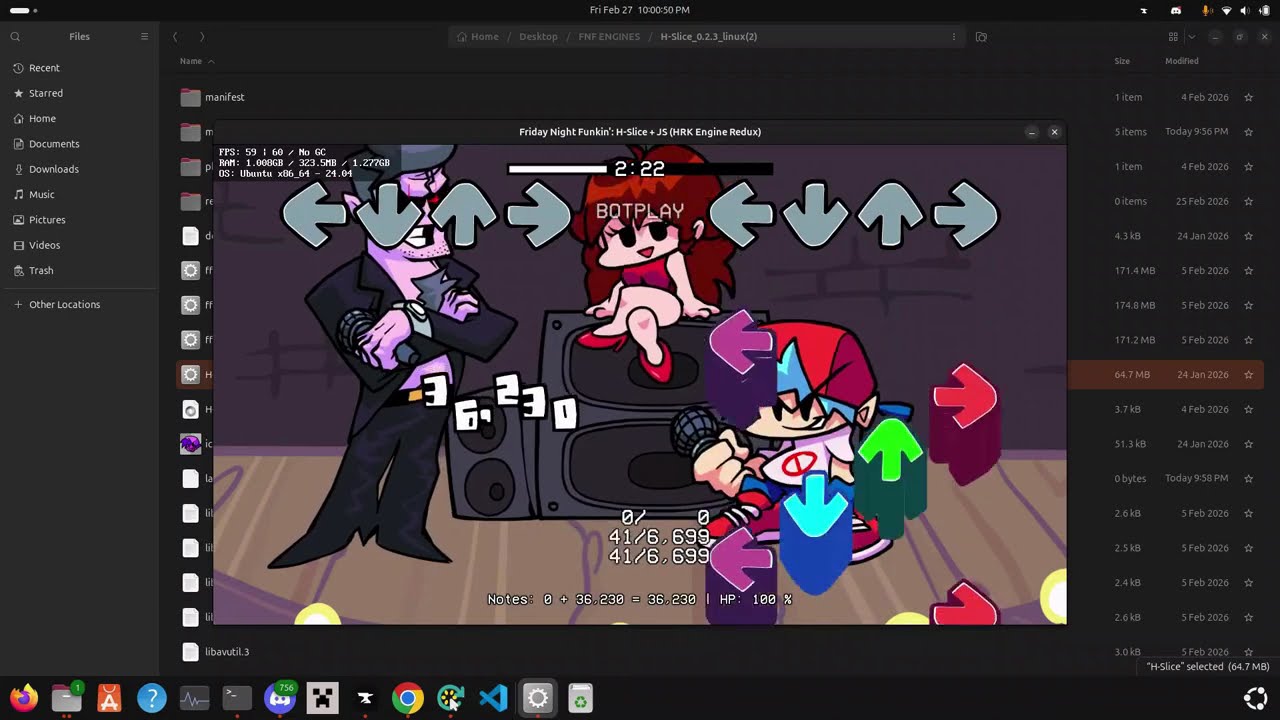Open Recent in the Files sidebar
Image resolution: width=1280 pixels, height=720 pixels.
79,68
